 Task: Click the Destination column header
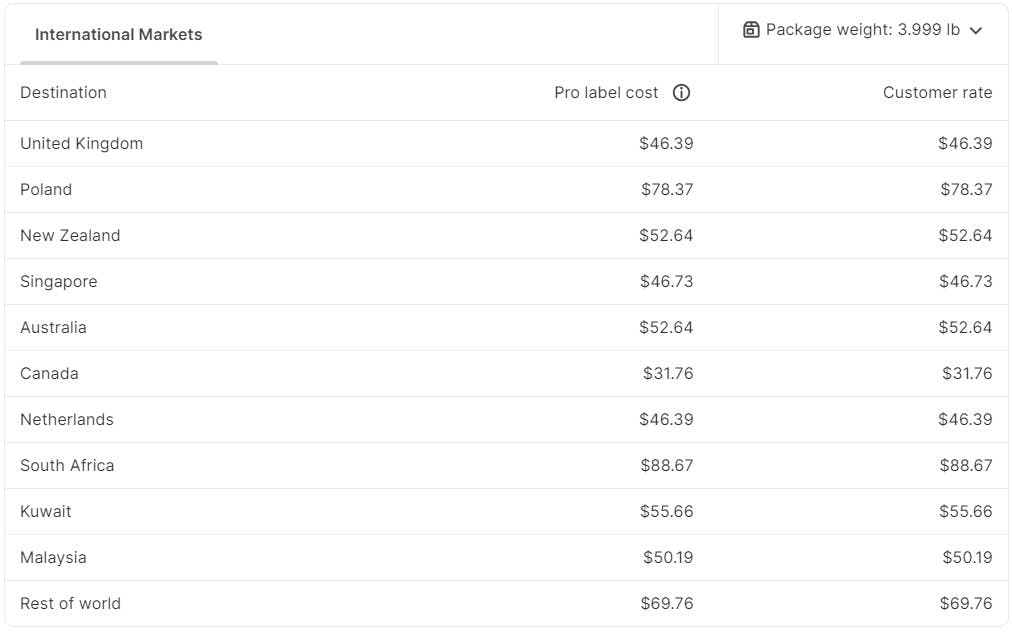63,93
